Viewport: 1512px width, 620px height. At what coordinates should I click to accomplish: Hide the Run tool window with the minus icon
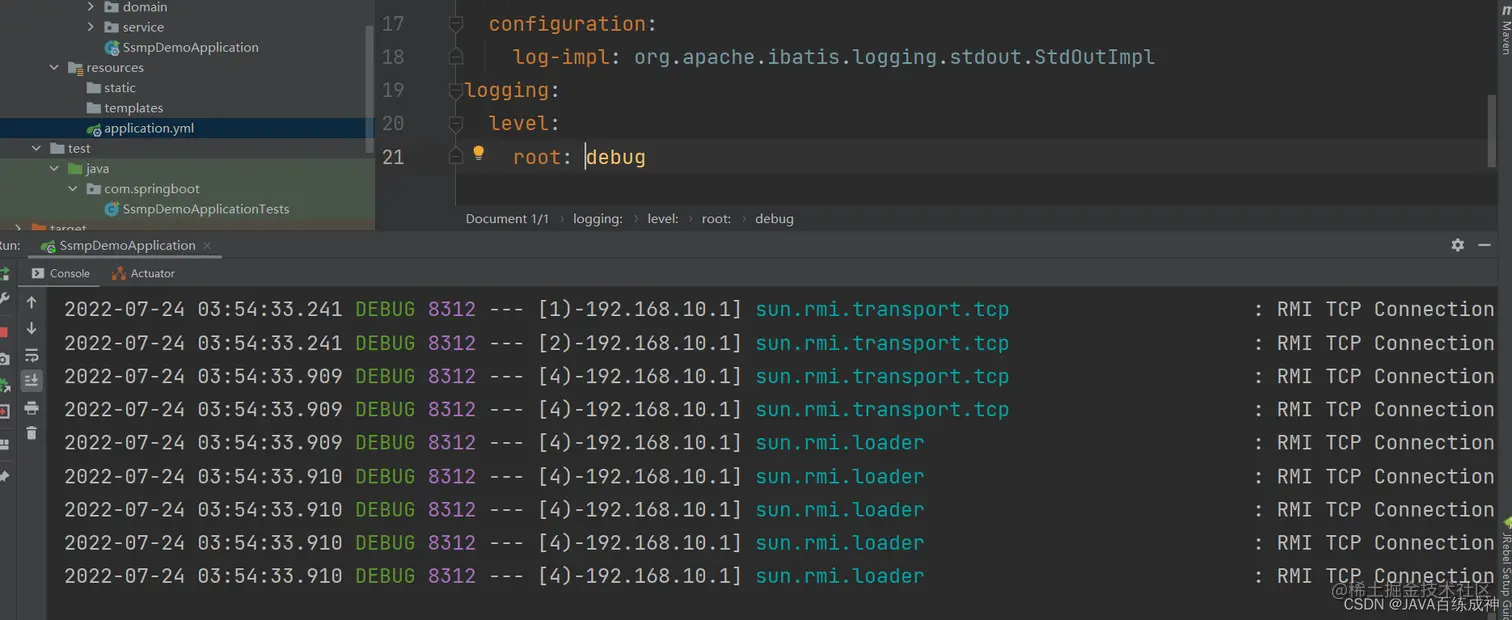point(1485,245)
